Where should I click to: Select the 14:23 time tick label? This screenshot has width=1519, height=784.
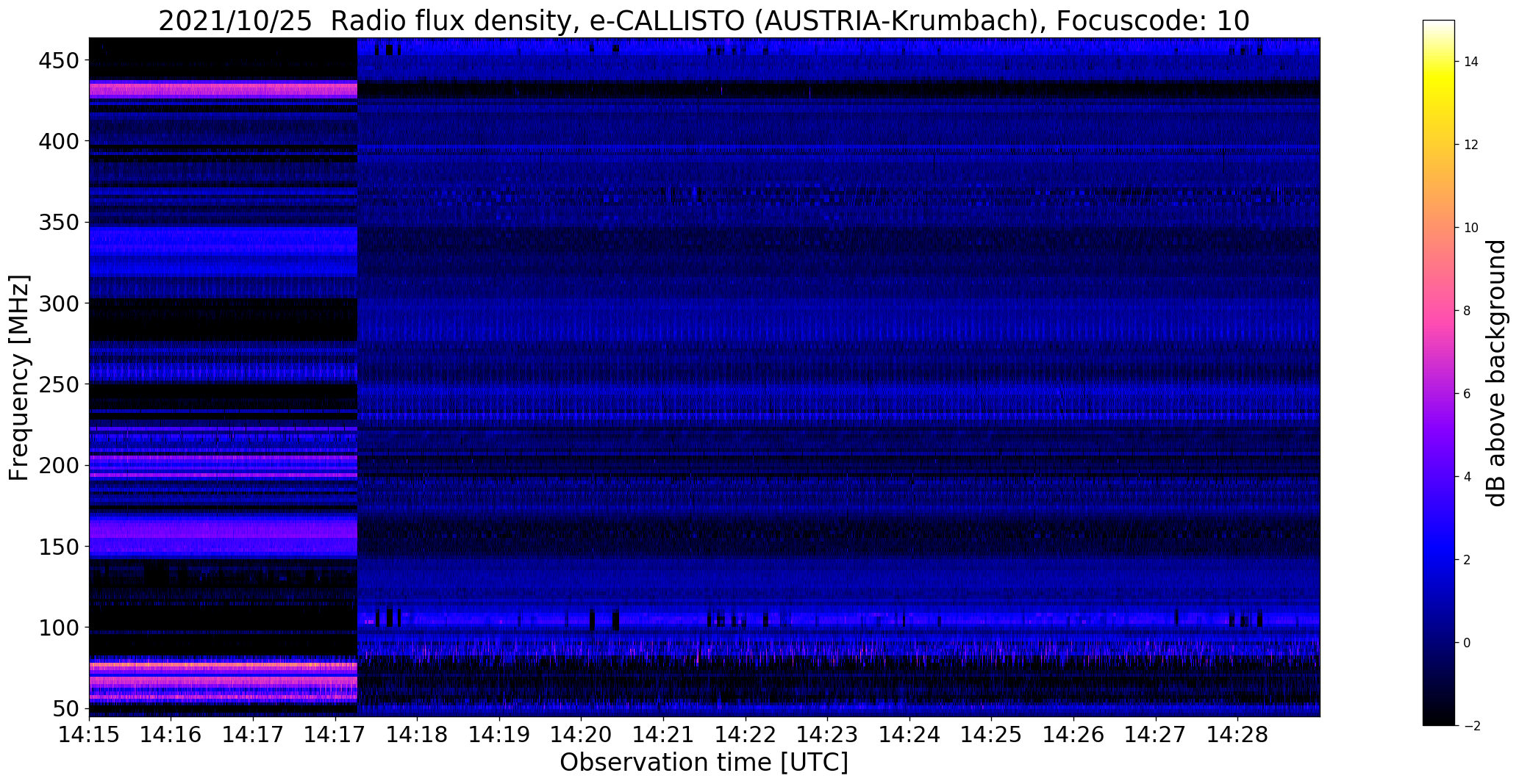coord(827,735)
